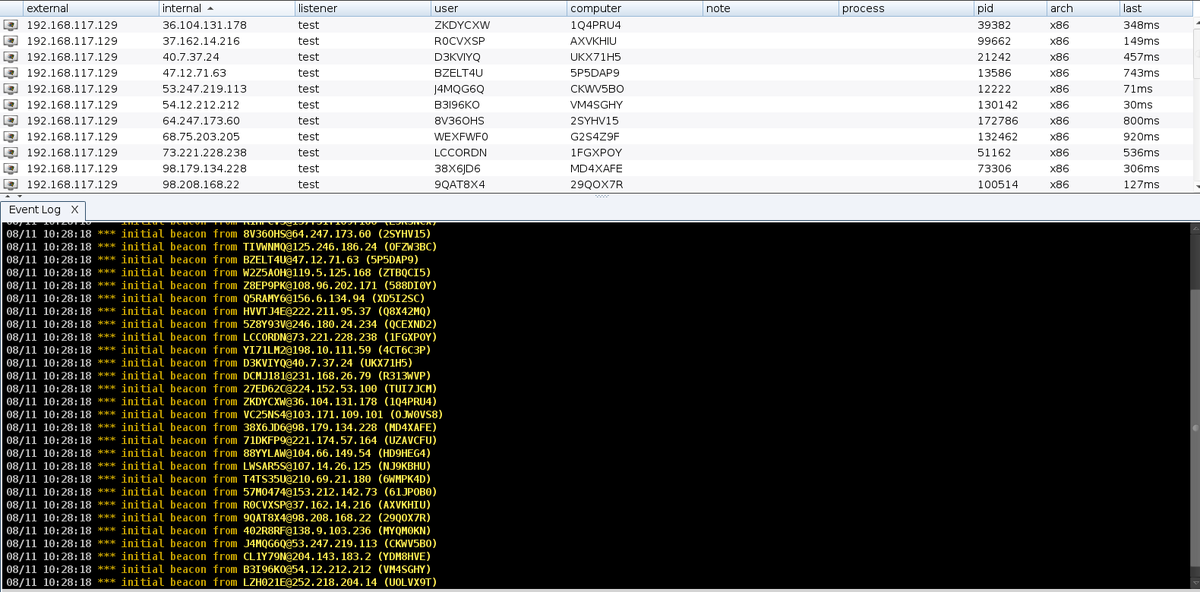Select arch x86 cell in 98.208.168.22 row
The height and width of the screenshot is (592, 1200).
[1059, 185]
